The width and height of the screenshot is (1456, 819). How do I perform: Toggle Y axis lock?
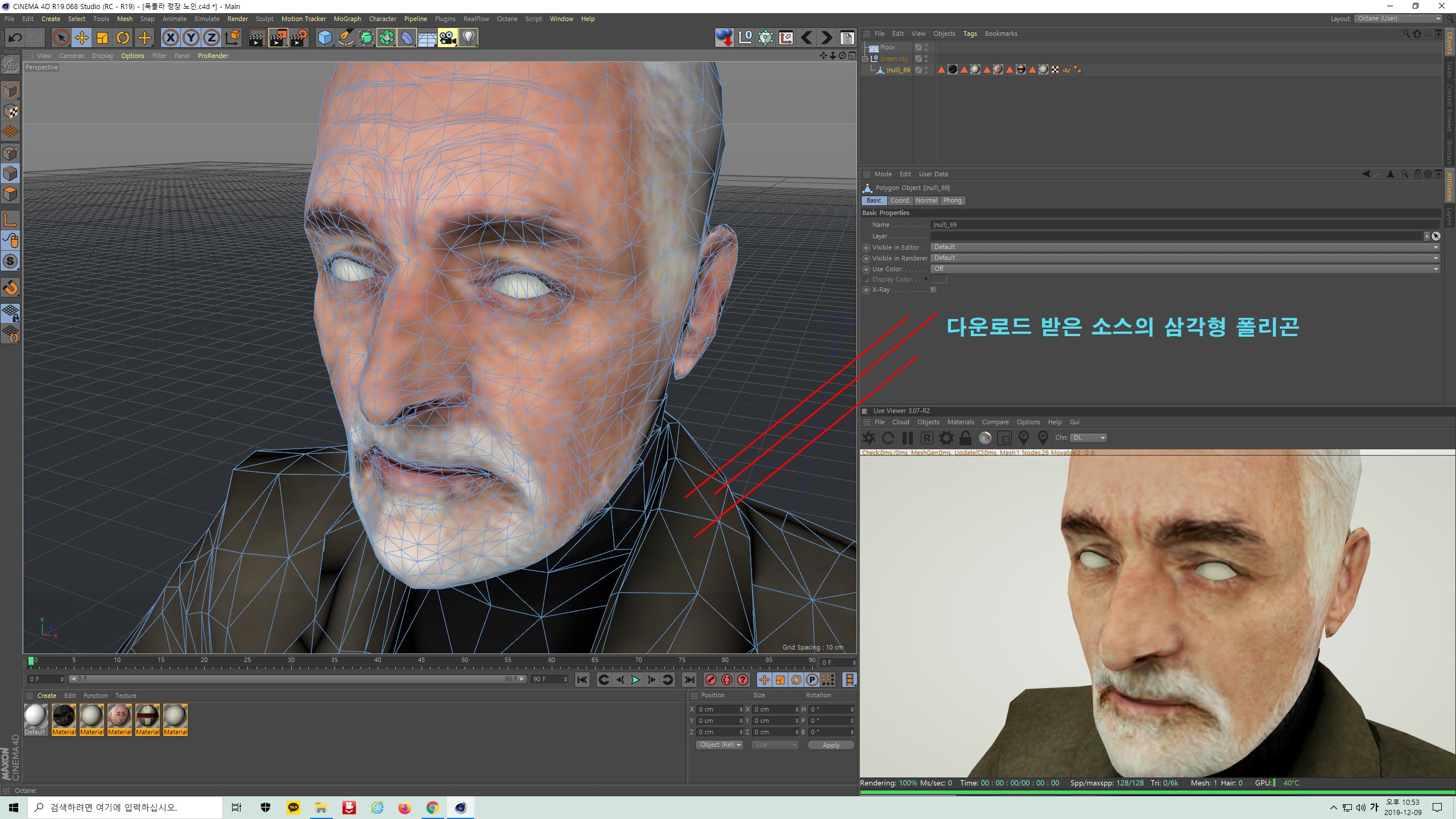191,38
